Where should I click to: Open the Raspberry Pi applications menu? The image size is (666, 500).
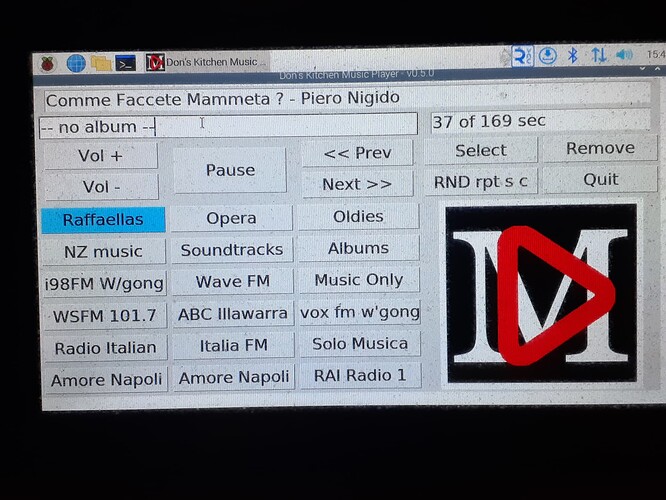click(x=48, y=64)
